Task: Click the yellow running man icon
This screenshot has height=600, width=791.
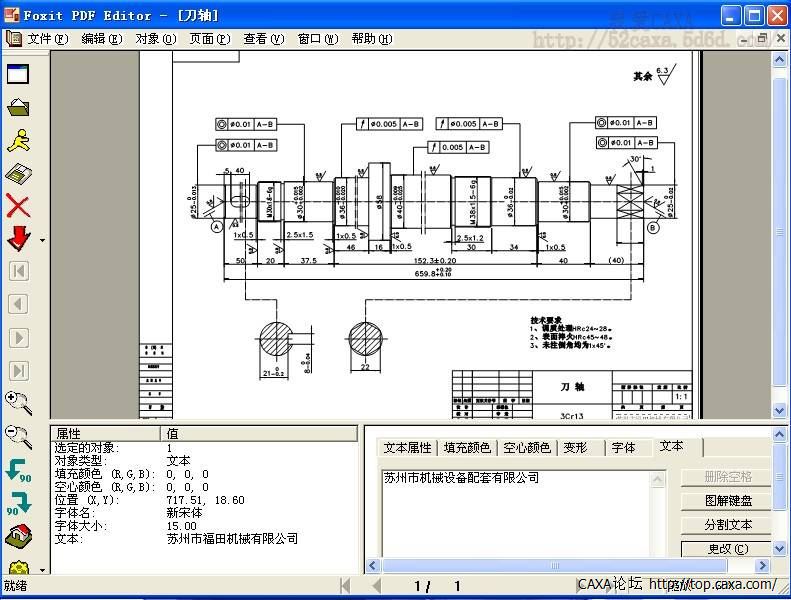Action: point(18,140)
